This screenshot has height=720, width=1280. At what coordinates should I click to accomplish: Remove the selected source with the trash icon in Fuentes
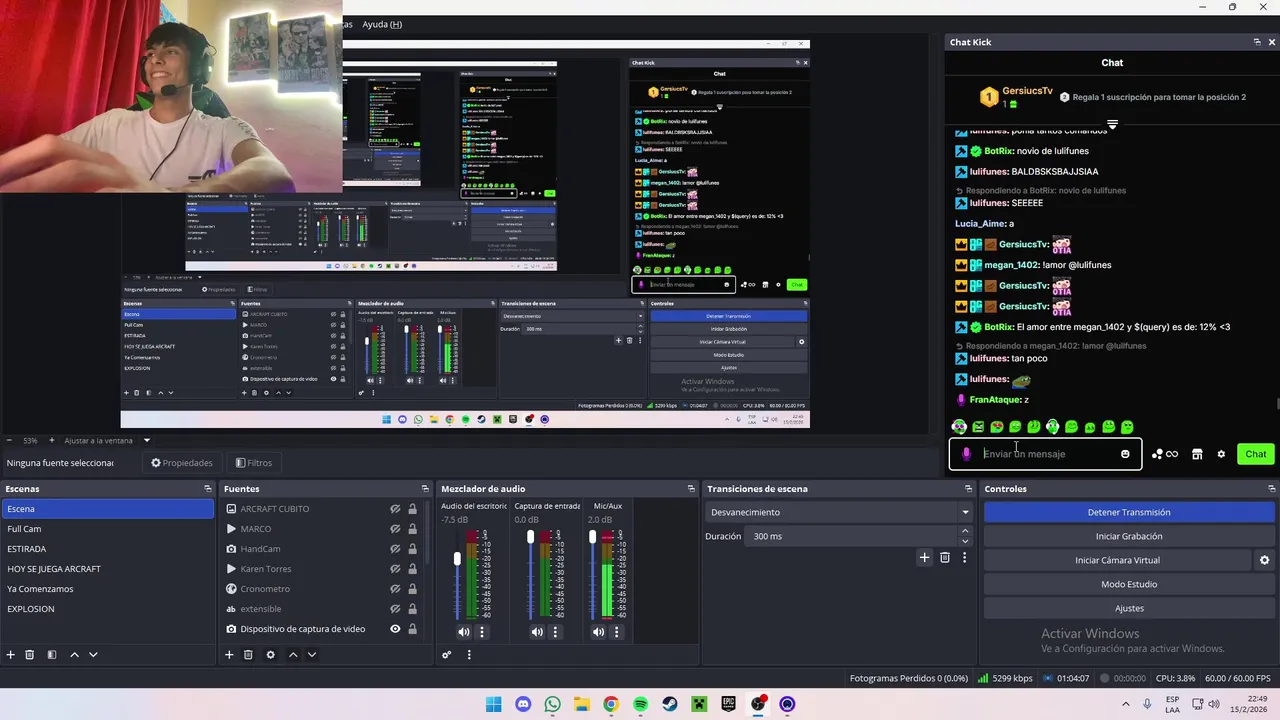coord(248,655)
